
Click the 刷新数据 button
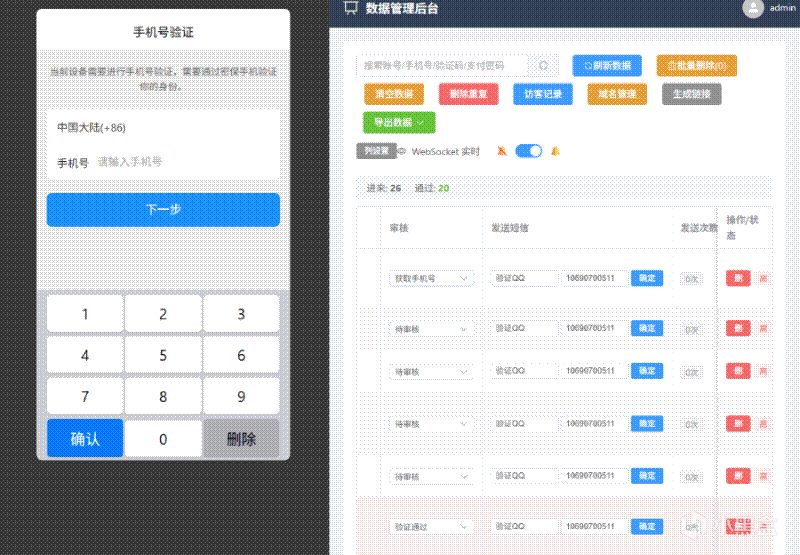(607, 66)
